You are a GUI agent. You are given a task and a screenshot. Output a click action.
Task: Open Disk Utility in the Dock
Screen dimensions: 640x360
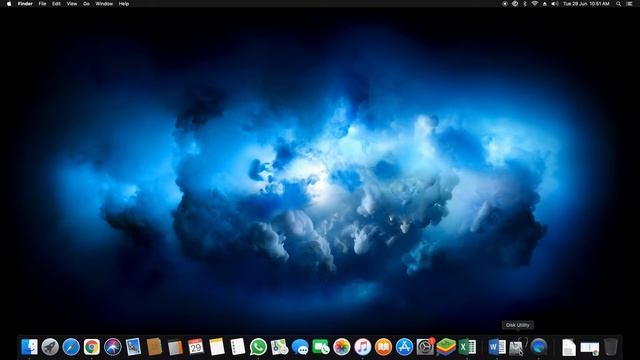[x=518, y=347]
